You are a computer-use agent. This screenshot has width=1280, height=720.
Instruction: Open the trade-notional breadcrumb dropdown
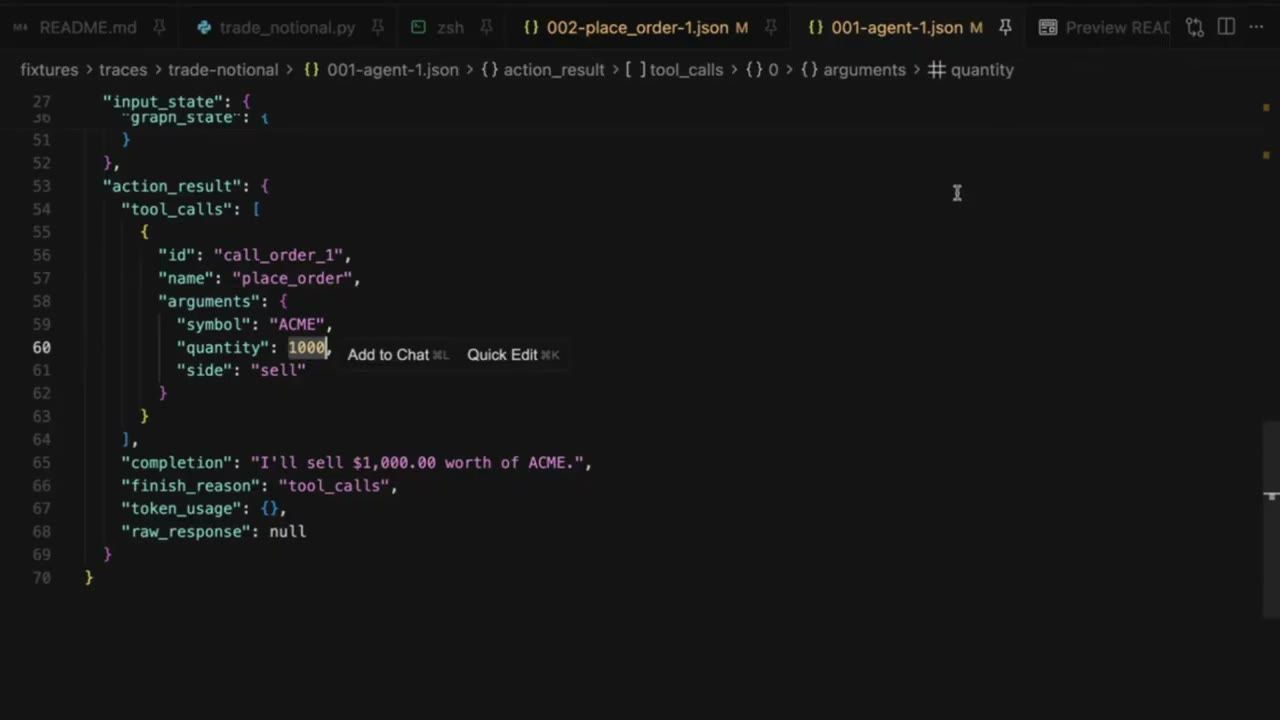point(223,70)
